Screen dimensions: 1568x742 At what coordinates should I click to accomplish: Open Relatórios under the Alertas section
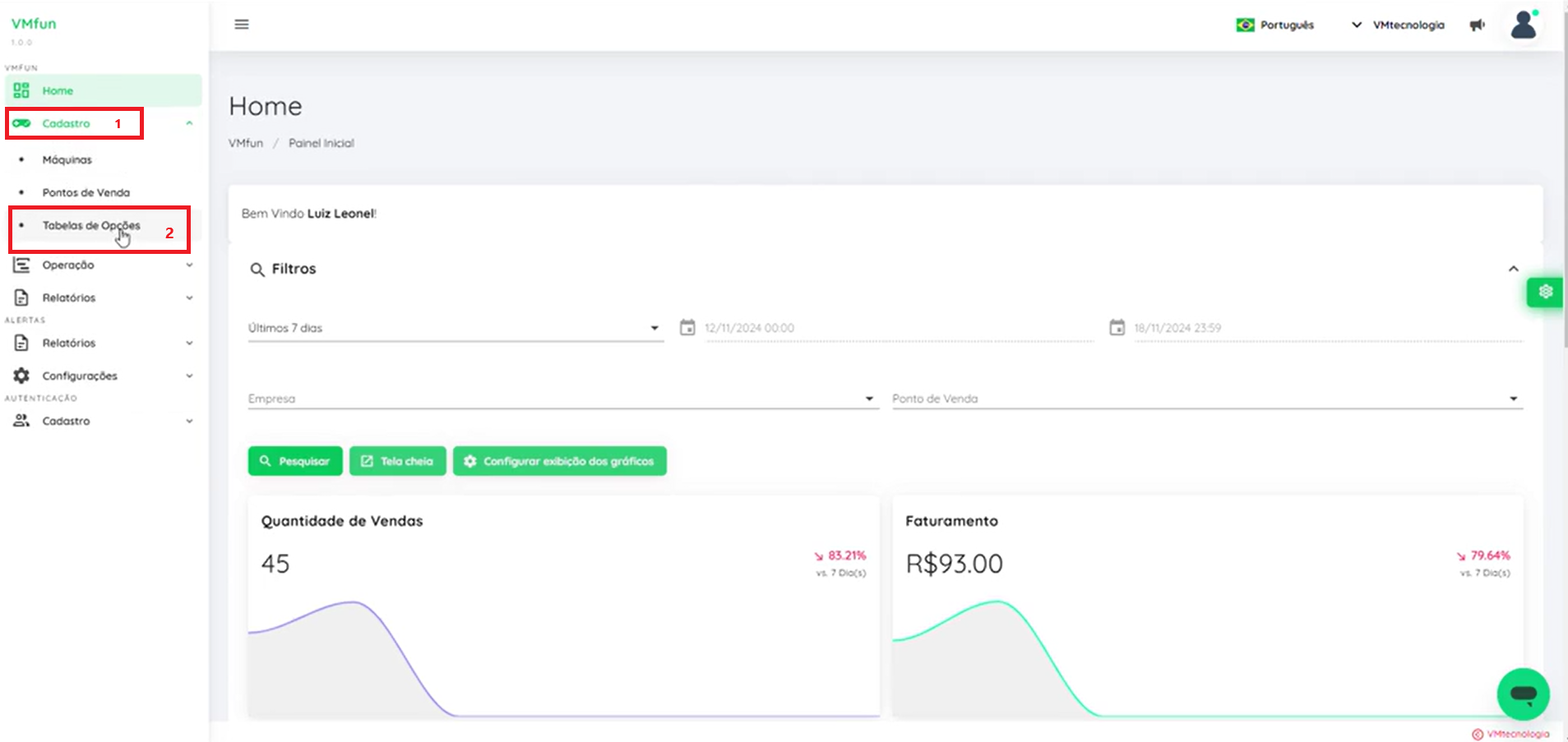[69, 343]
